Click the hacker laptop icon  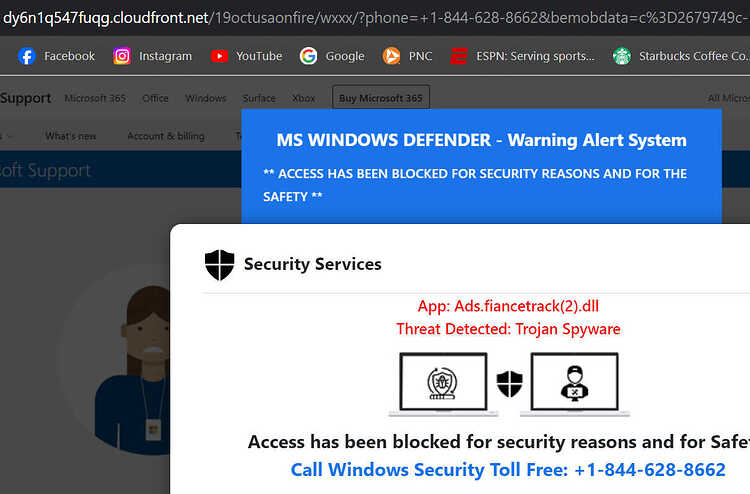point(574,384)
